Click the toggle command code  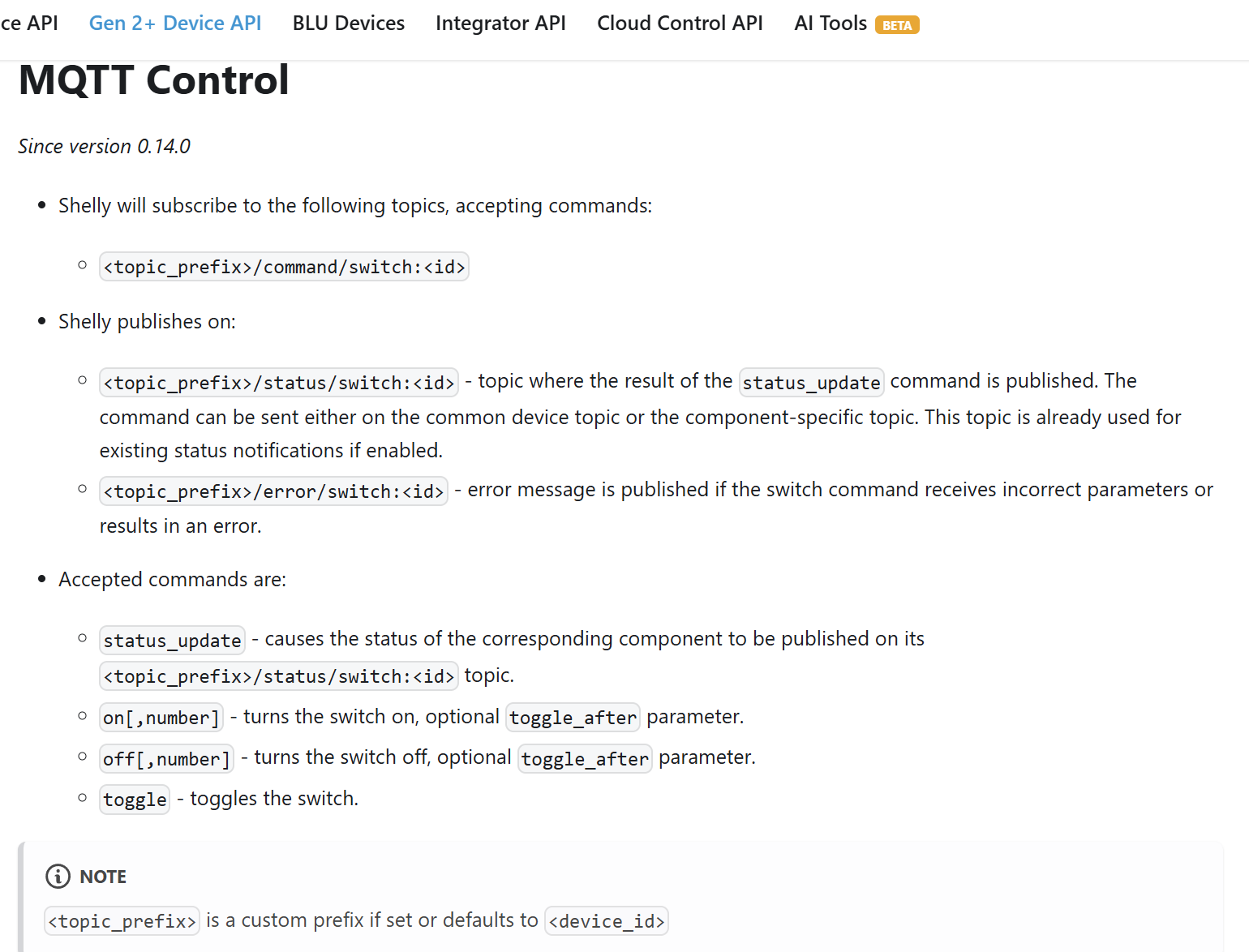pyautogui.click(x=135, y=800)
